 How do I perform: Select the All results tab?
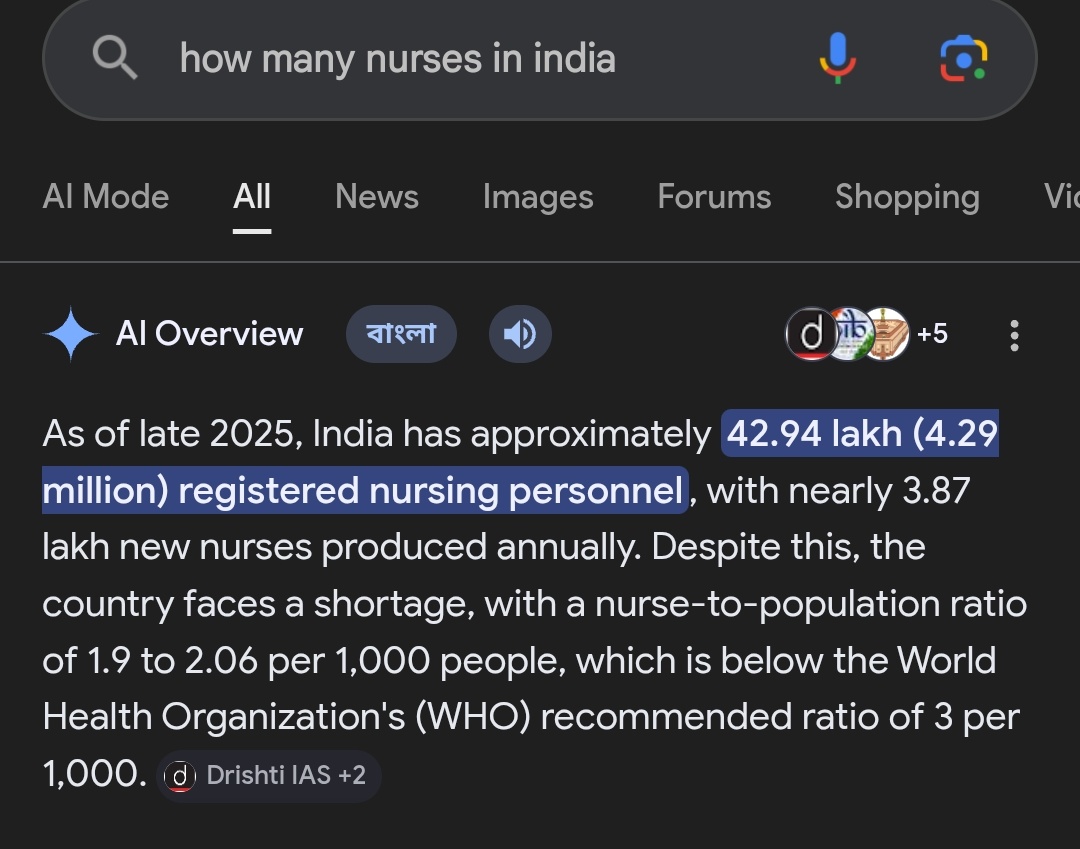tap(252, 197)
